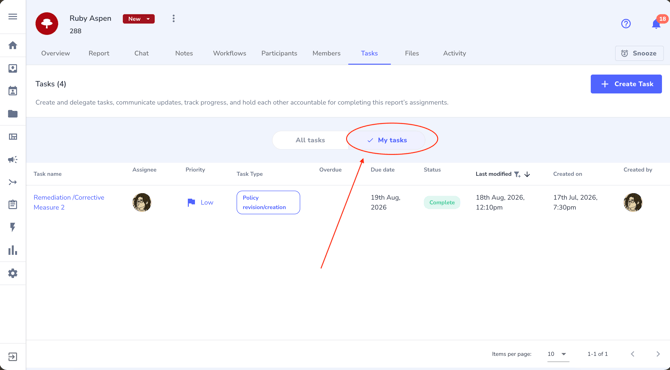Open the three-dot more options menu
The height and width of the screenshot is (370, 670).
pos(173,18)
